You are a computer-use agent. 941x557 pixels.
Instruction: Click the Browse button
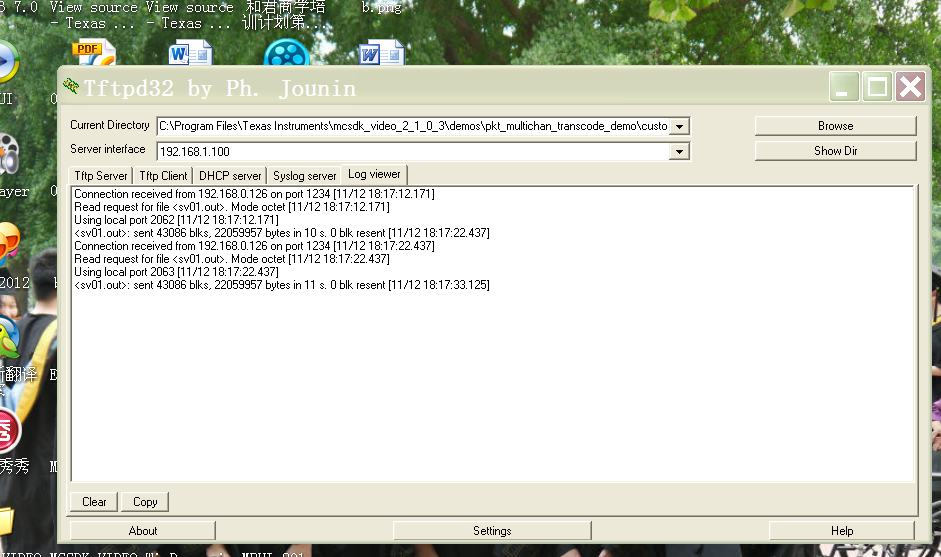835,126
